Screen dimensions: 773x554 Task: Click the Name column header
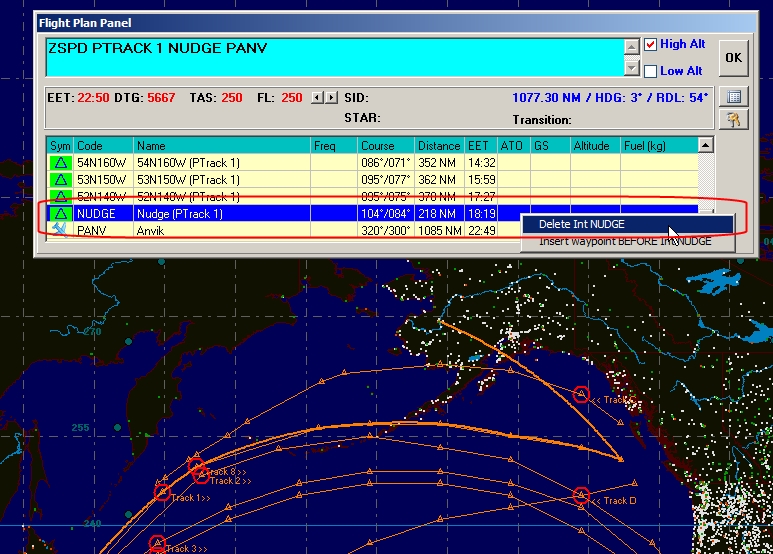tap(222, 146)
